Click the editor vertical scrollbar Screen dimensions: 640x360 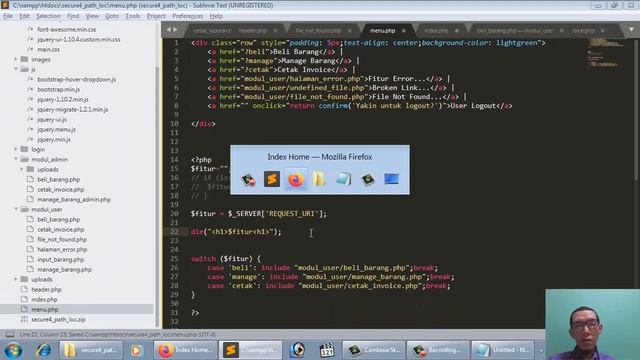pyautogui.click(x=636, y=110)
